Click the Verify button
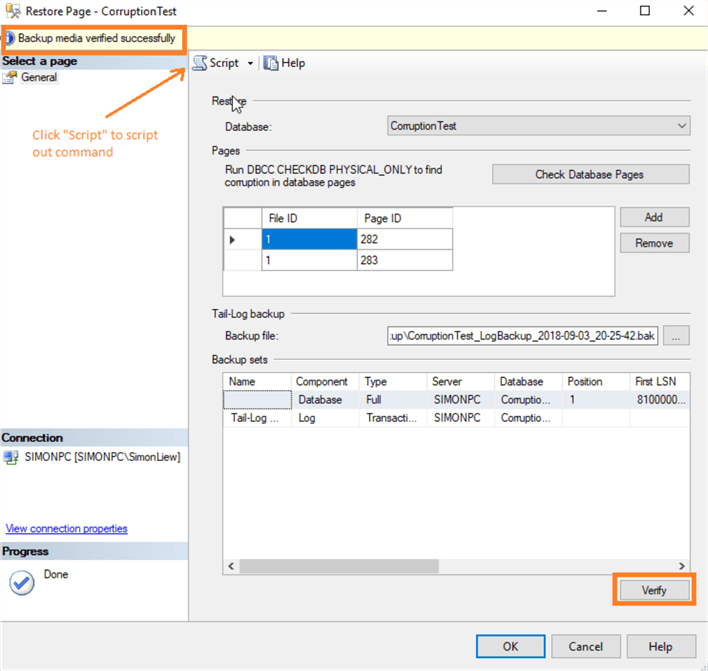The width and height of the screenshot is (708, 671). (653, 590)
